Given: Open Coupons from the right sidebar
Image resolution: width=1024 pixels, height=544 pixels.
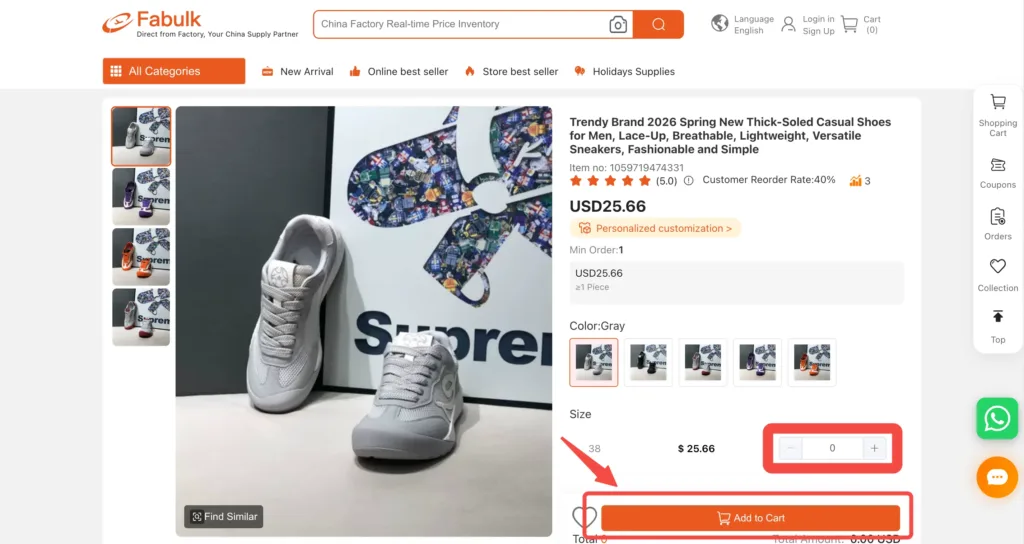Looking at the screenshot, I should (x=997, y=173).
